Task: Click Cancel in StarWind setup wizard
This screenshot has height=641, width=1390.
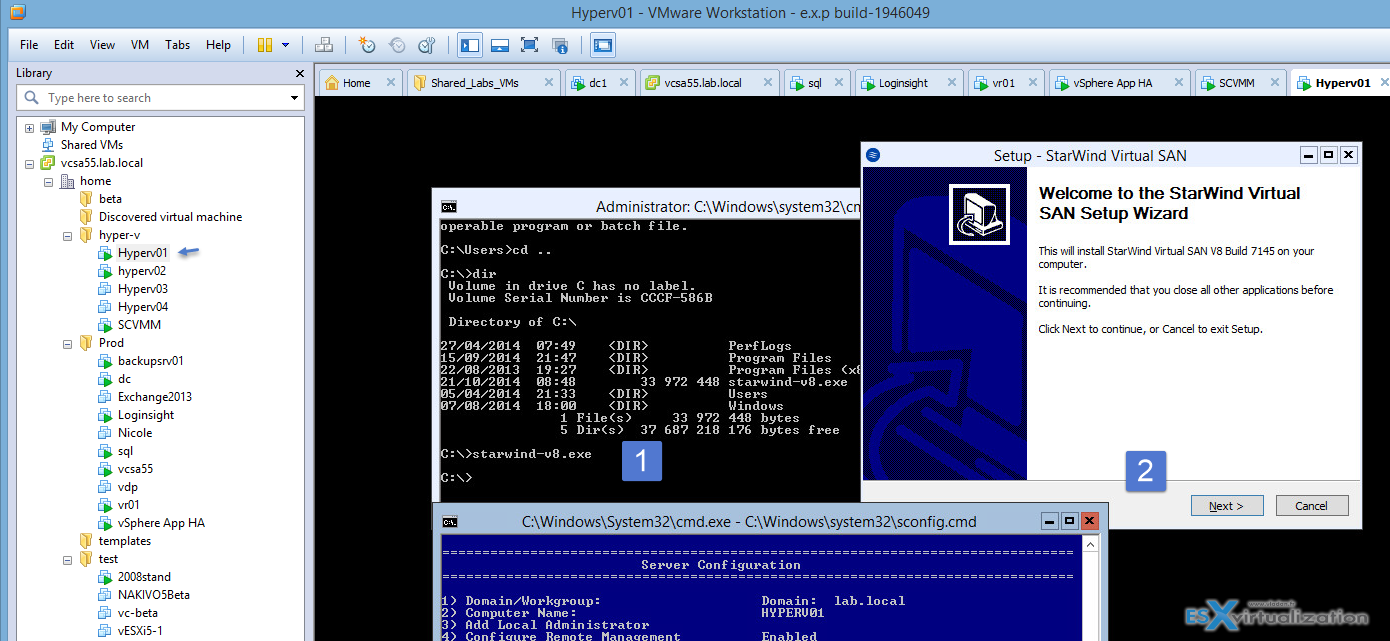Action: click(1312, 506)
